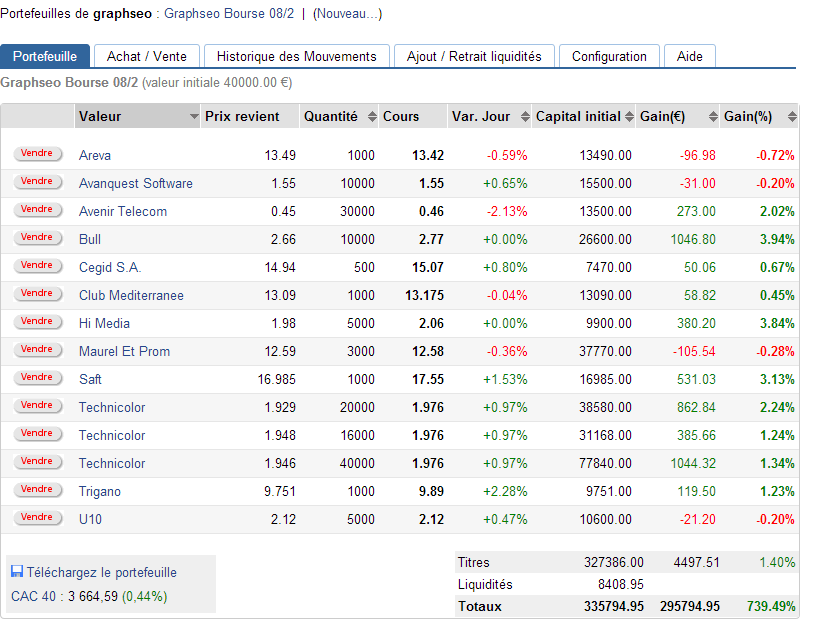Sort by Capital initial column arrows
This screenshot has height=625, width=816.
(x=629, y=117)
